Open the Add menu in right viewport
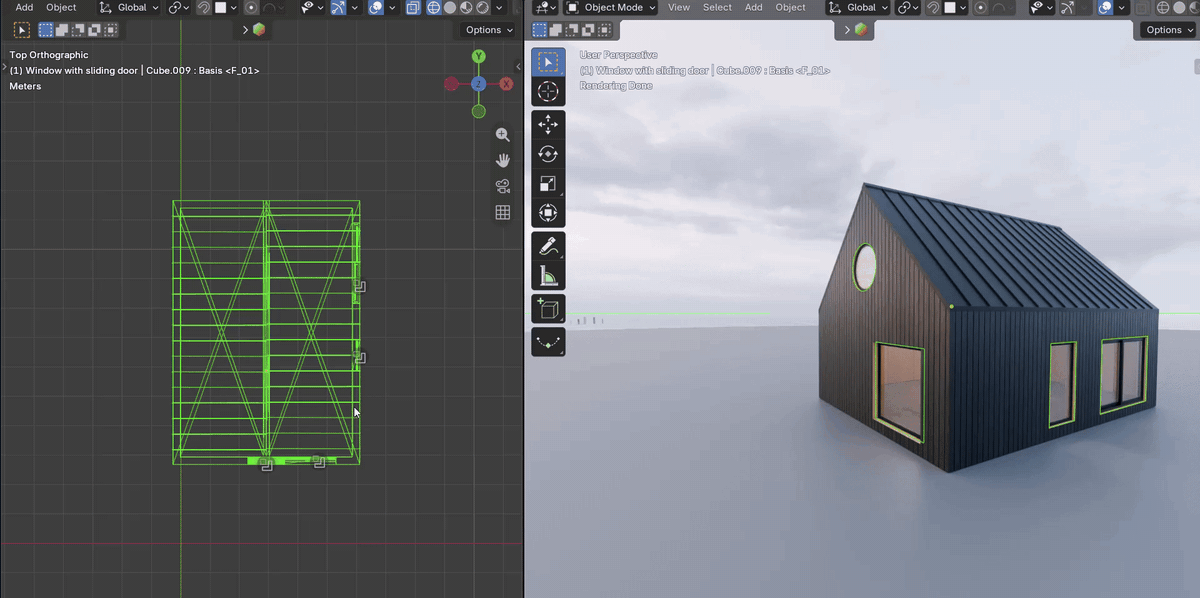1200x598 pixels. click(753, 7)
